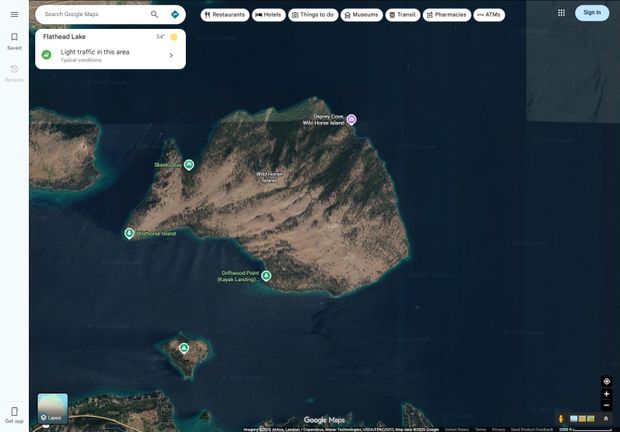Select the Things to do chip
620x432 pixels.
(313, 15)
